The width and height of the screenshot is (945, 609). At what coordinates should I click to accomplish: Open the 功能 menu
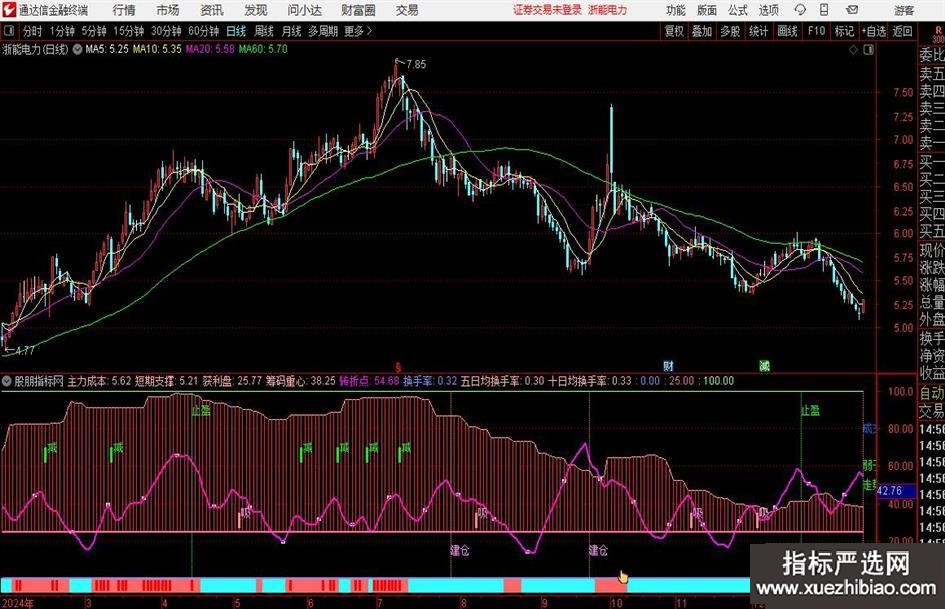pyautogui.click(x=676, y=10)
